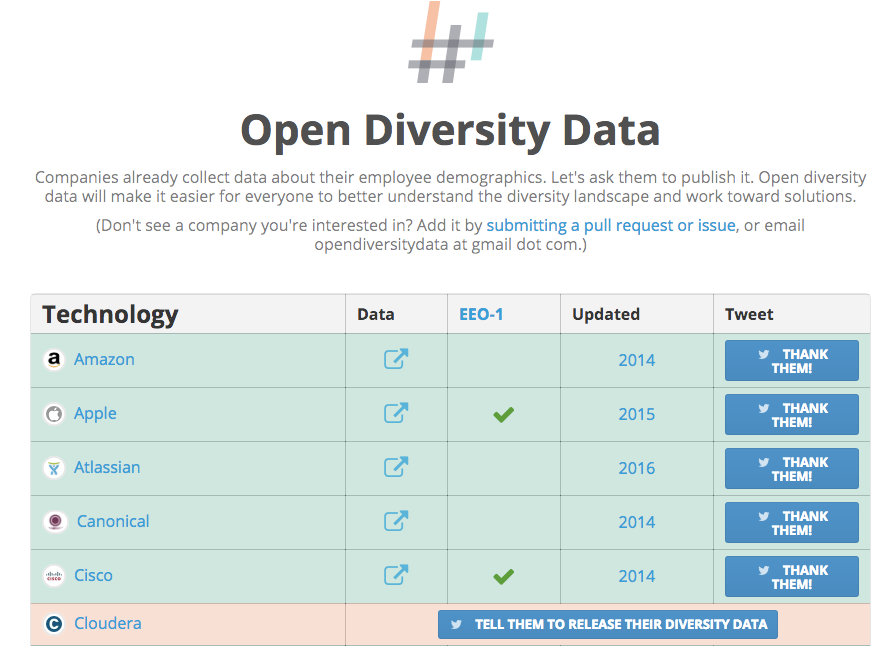Click the Cisco logo icon
This screenshot has width=886, height=646.
[x=54, y=576]
